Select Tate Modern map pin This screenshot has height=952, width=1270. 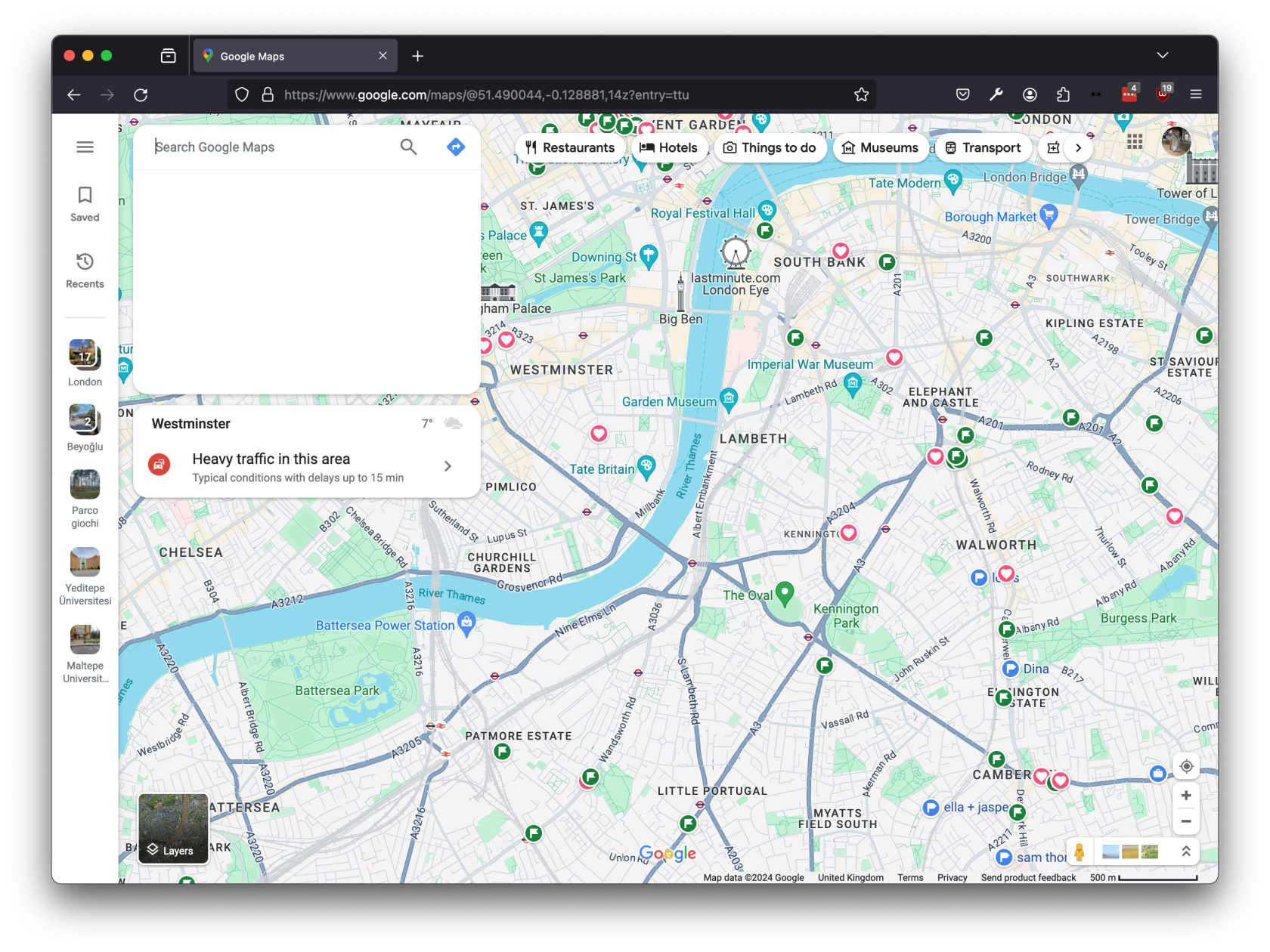tap(953, 181)
